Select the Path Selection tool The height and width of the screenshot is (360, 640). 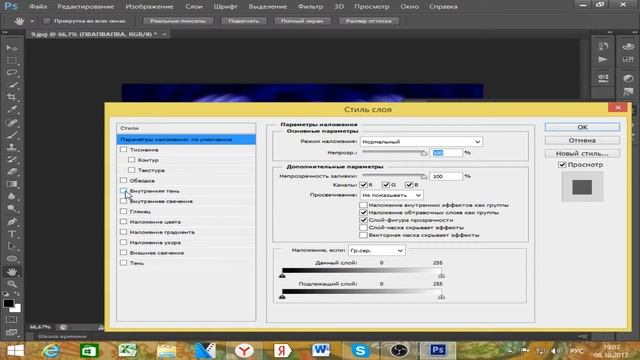point(11,246)
